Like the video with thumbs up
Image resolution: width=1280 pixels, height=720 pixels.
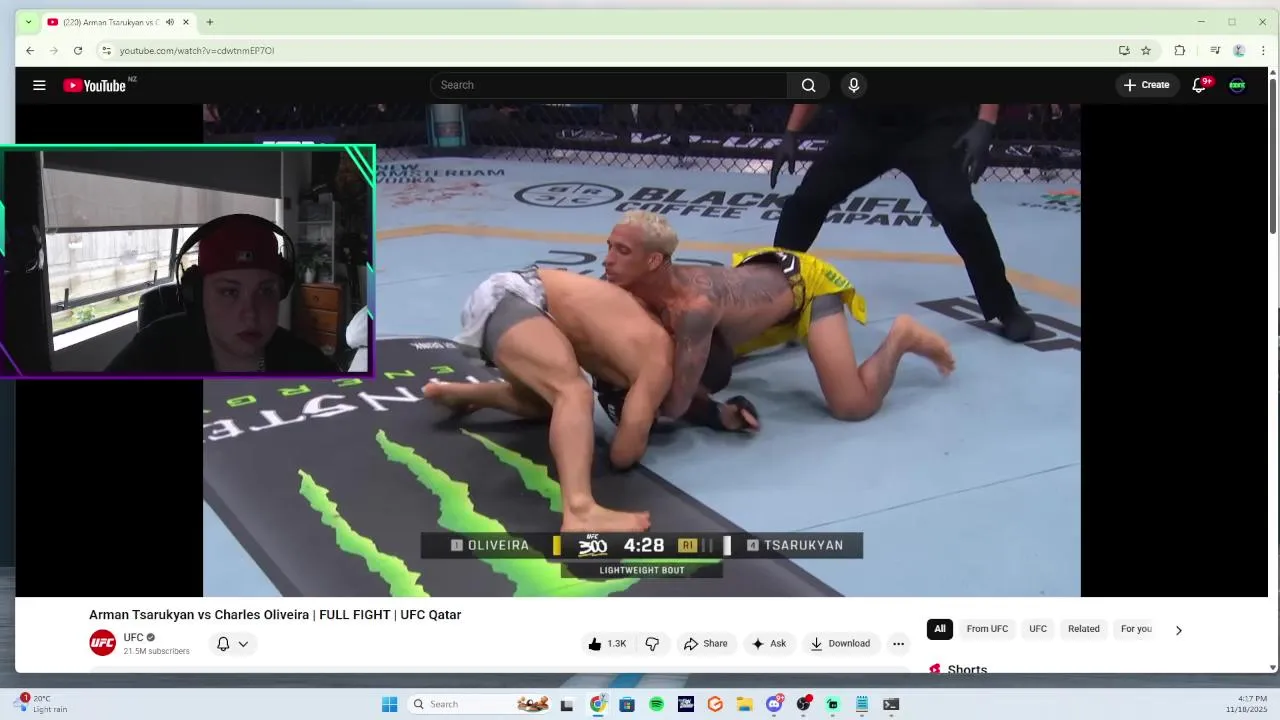pyautogui.click(x=607, y=644)
